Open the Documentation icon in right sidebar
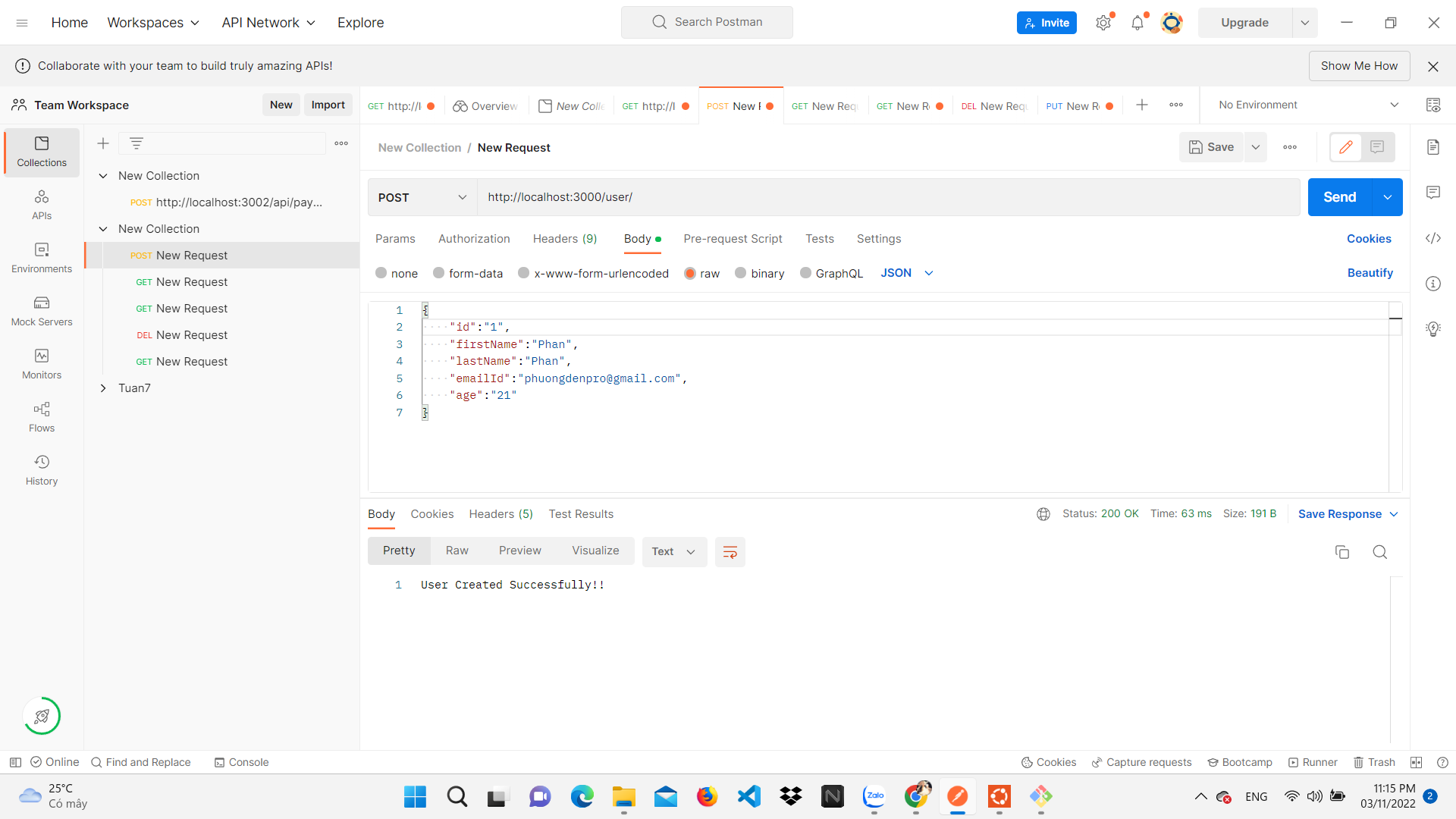 pos(1433,147)
